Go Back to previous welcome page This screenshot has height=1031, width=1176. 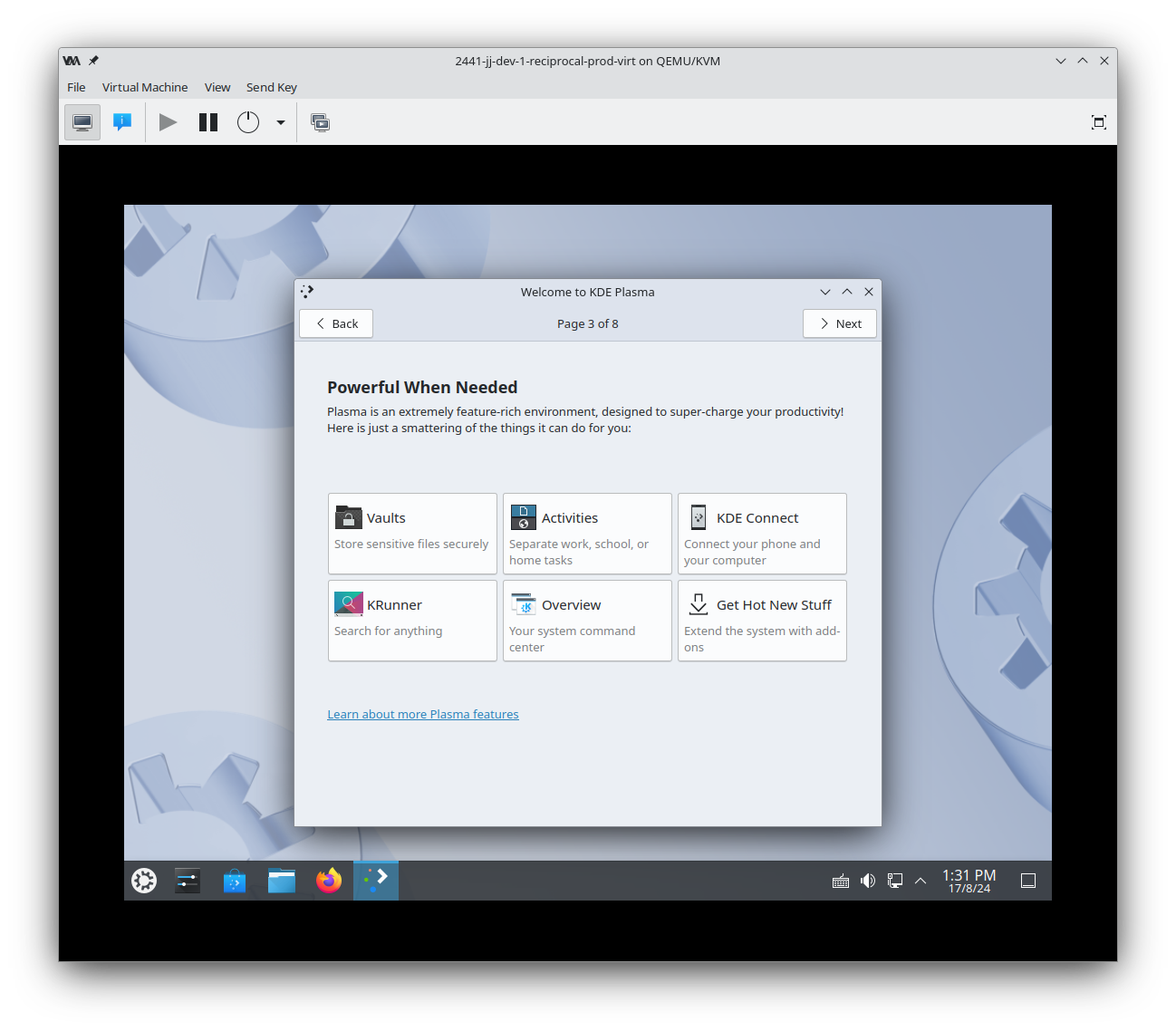[x=336, y=323]
